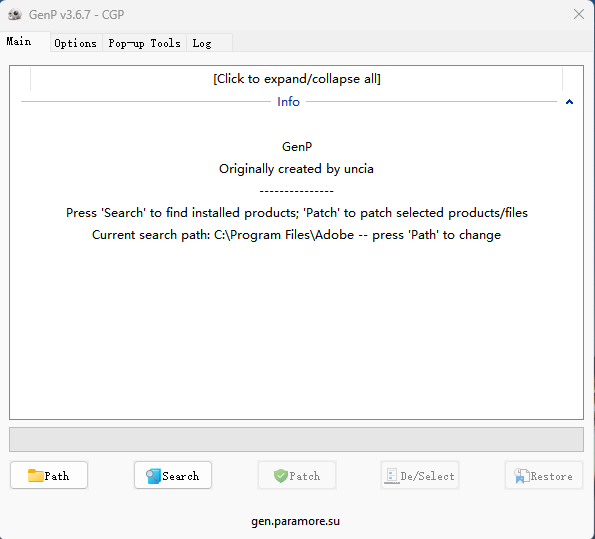Click the Restore file icon

click(x=521, y=476)
